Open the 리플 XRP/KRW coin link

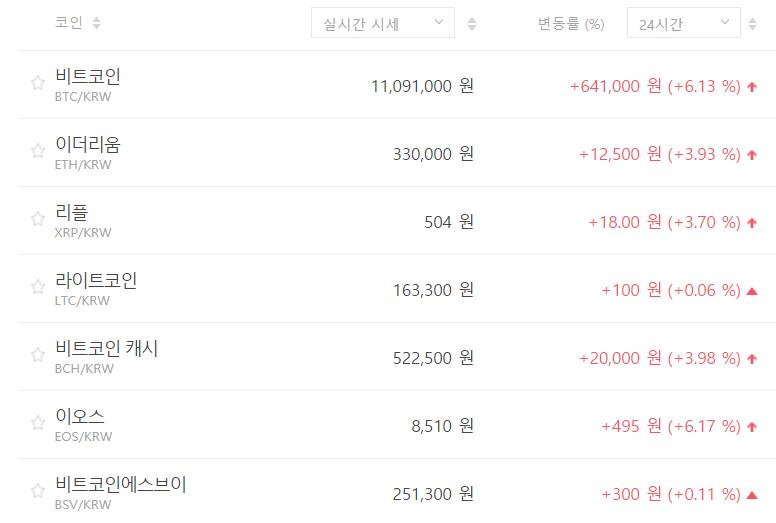(72, 212)
